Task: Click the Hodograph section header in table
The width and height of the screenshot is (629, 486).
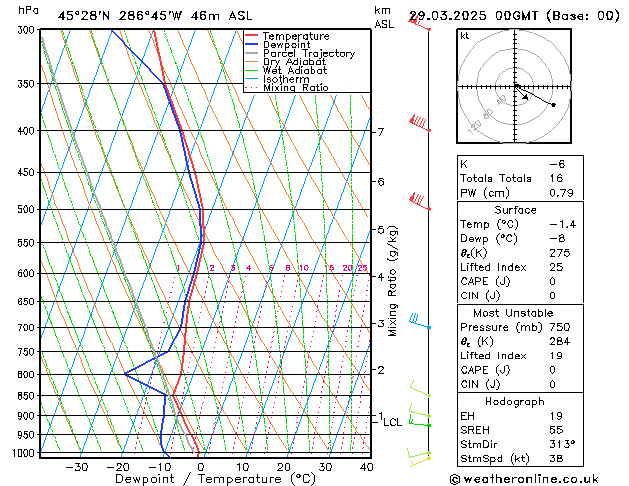Action: pos(515,402)
